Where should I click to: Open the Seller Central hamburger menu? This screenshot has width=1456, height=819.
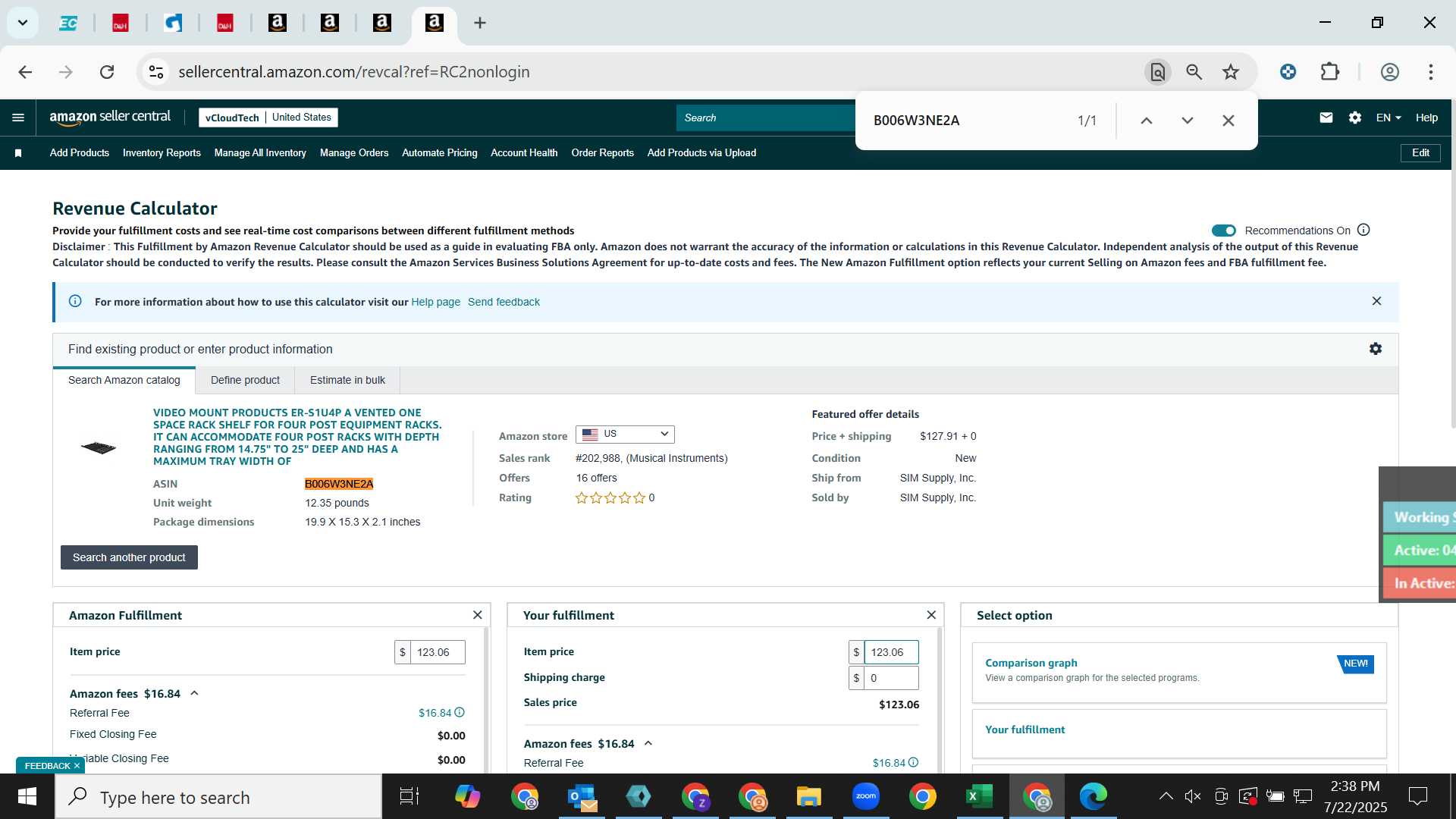click(18, 118)
